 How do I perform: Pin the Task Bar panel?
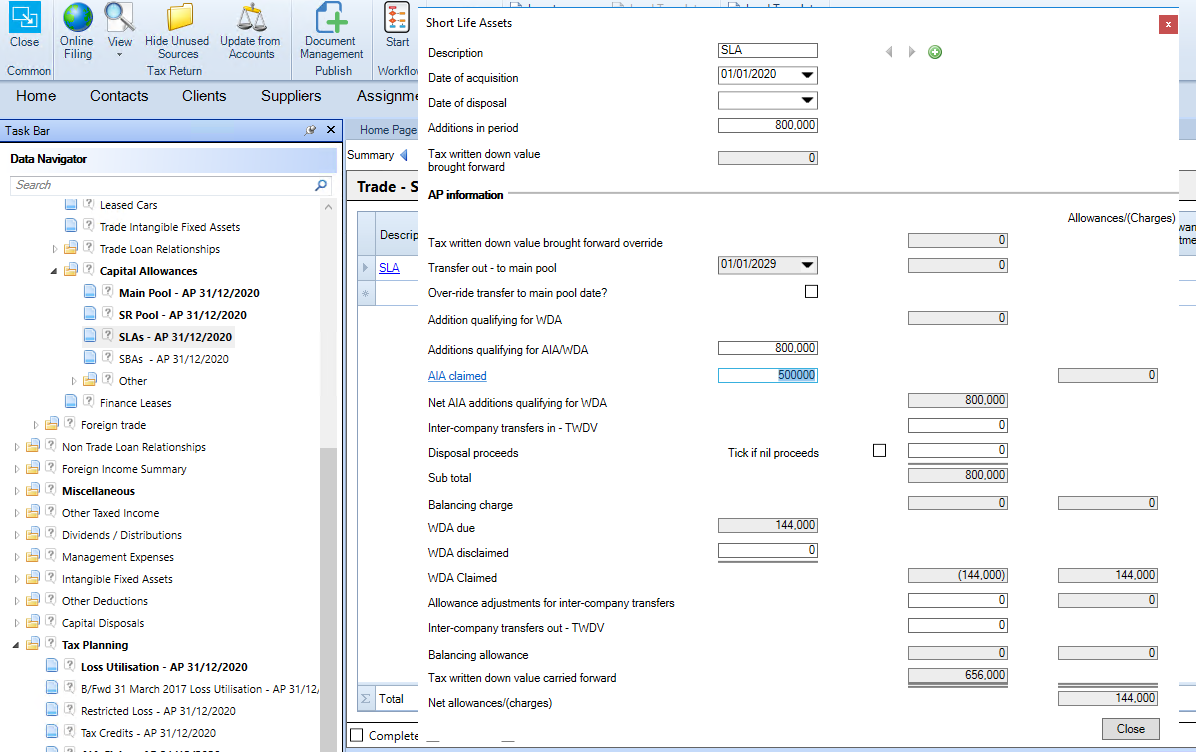(310, 130)
